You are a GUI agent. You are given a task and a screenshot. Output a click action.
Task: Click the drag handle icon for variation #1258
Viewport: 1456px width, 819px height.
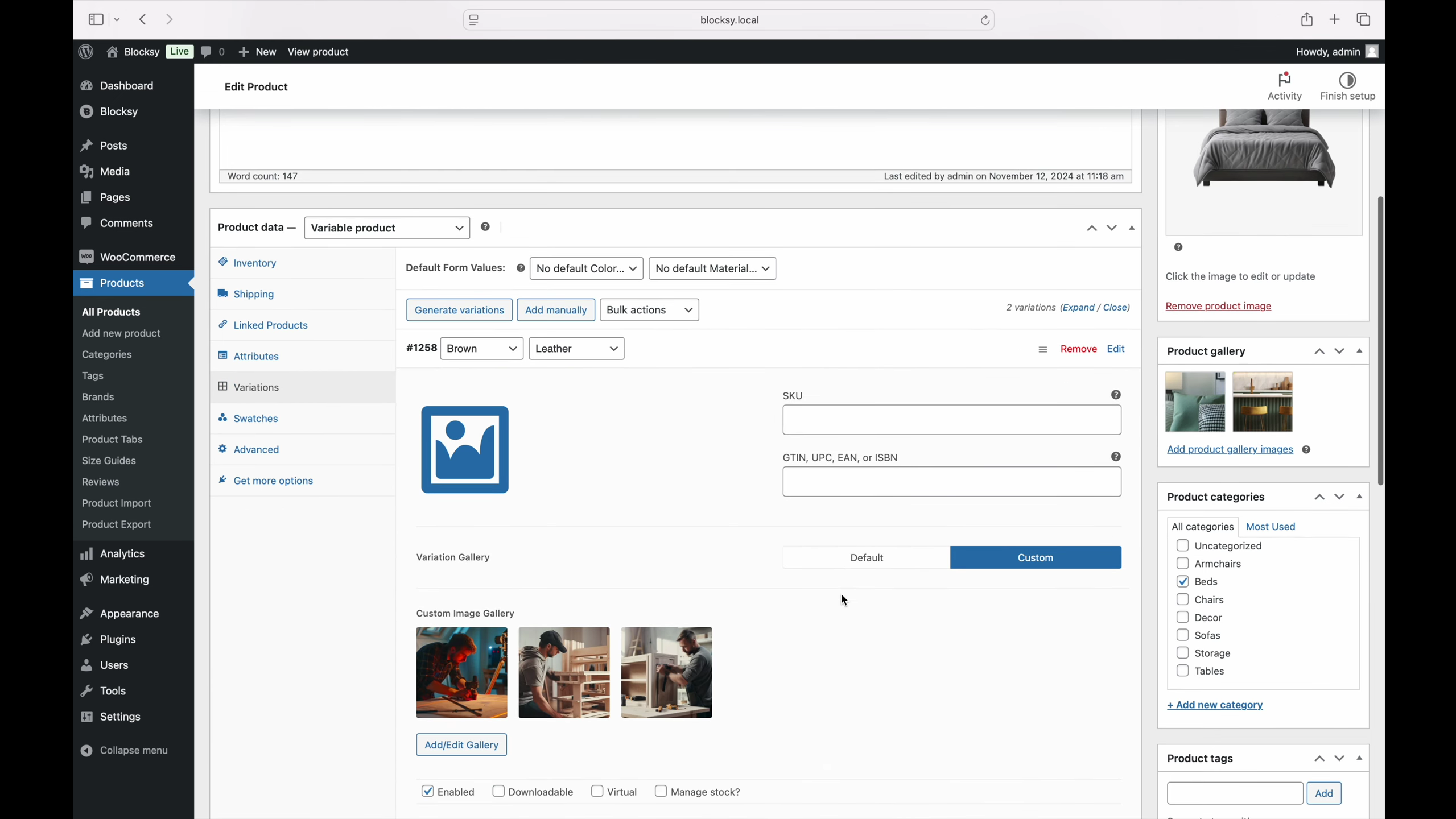click(1042, 350)
